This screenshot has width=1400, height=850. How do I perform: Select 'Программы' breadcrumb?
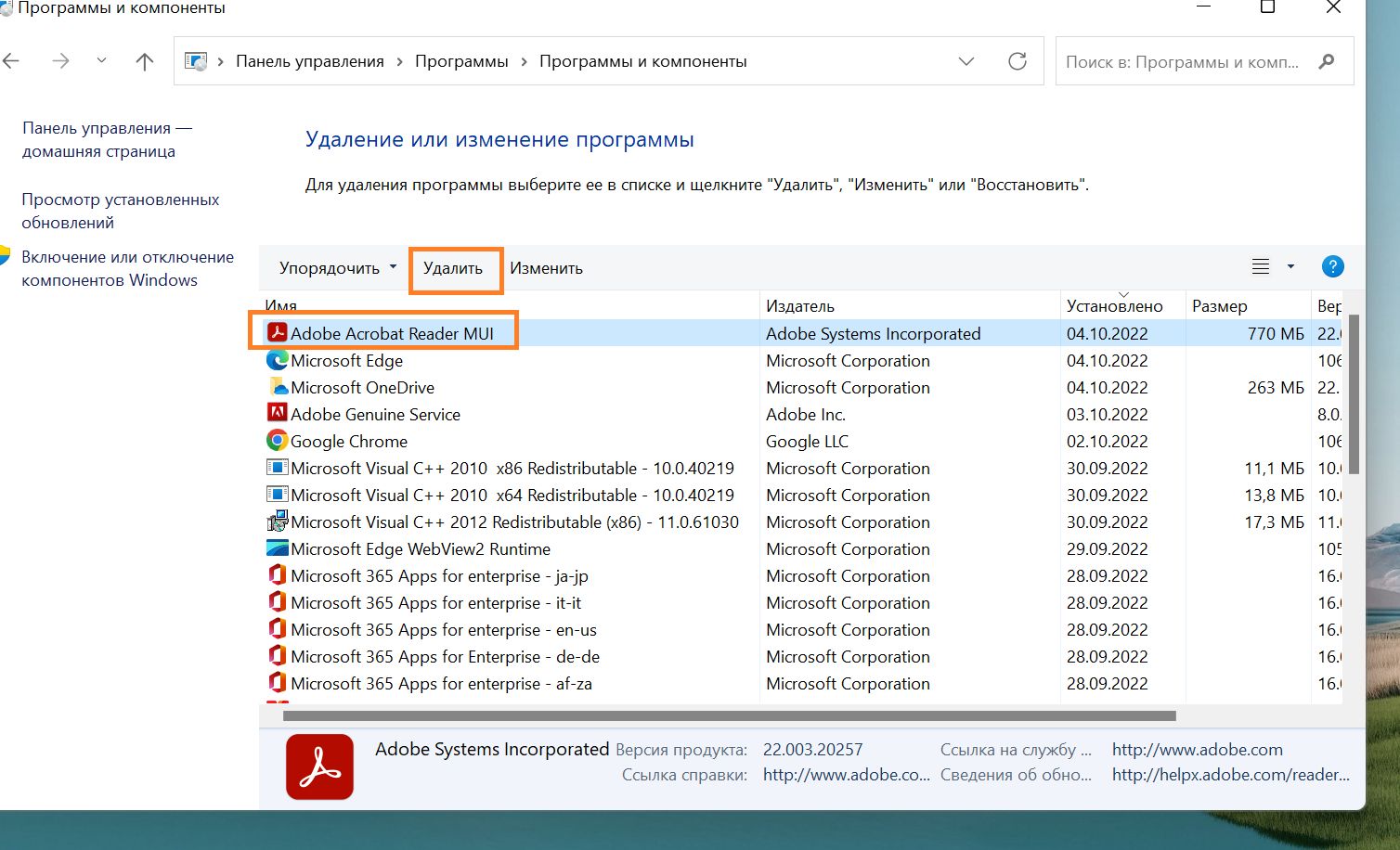click(461, 61)
